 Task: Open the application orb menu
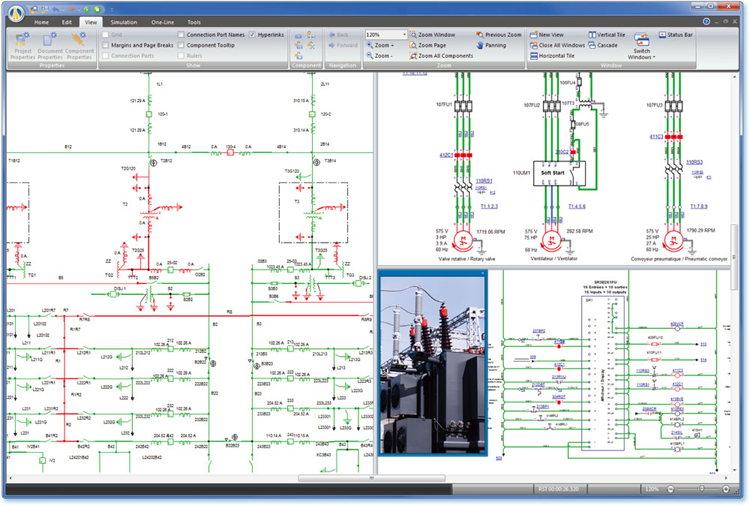pyautogui.click(x=16, y=13)
